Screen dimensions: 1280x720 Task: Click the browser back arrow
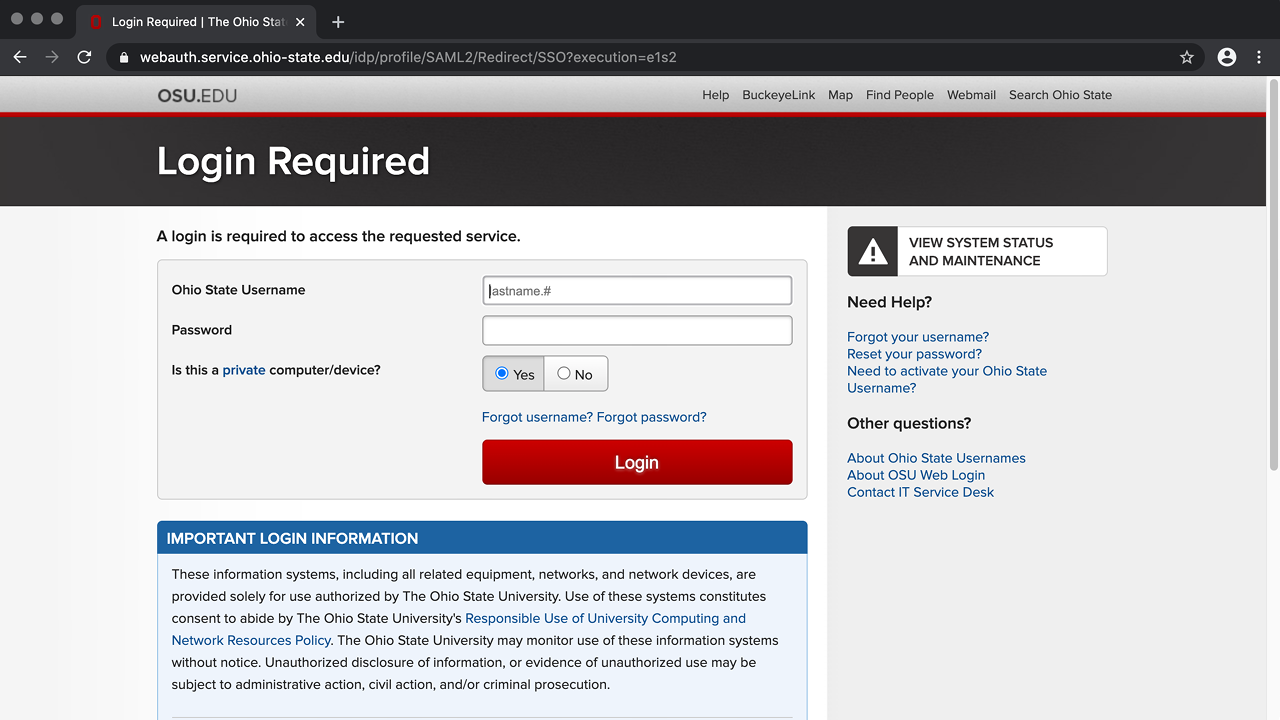pos(20,57)
